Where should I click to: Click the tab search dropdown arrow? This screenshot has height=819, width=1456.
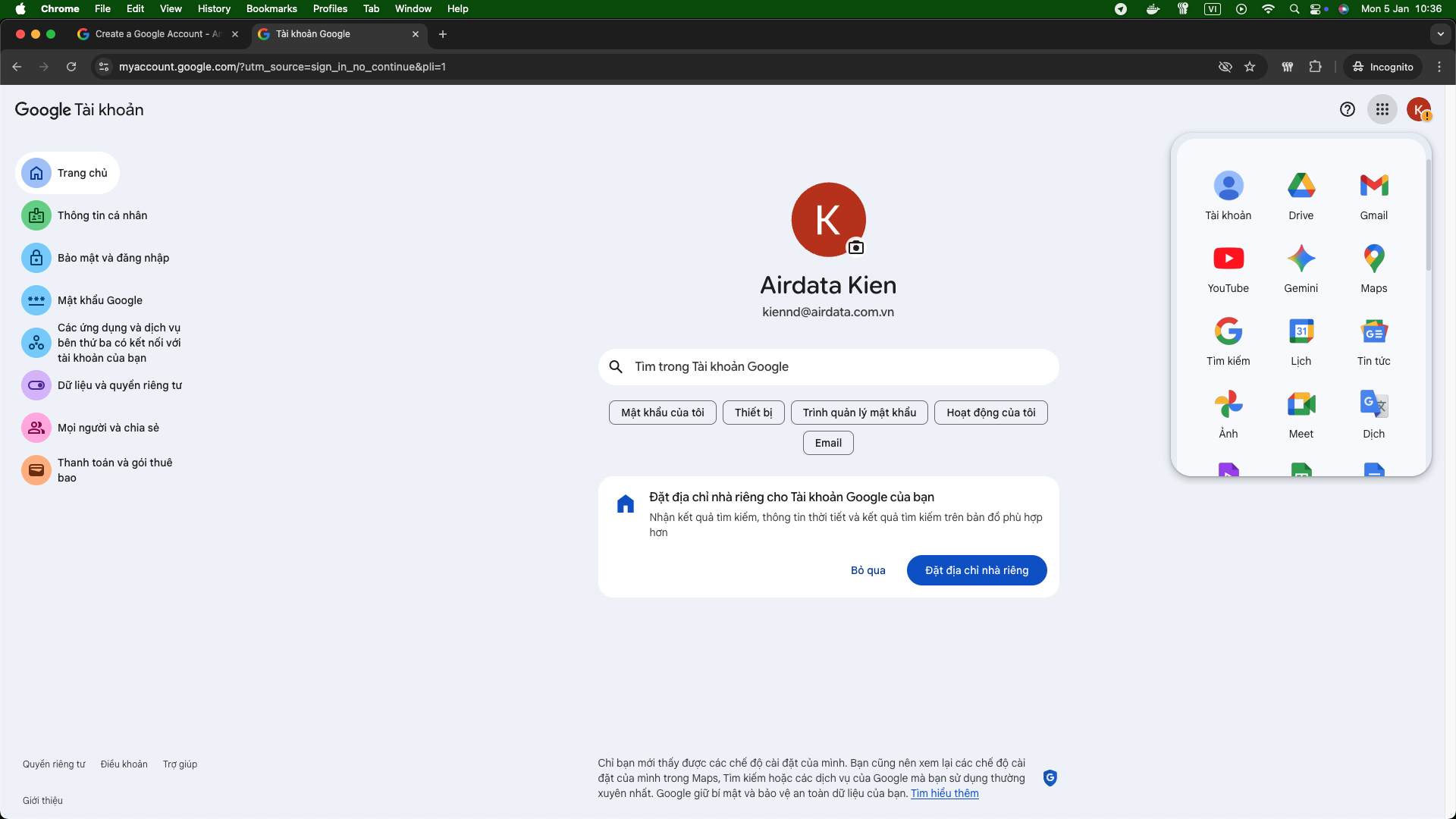(1440, 34)
